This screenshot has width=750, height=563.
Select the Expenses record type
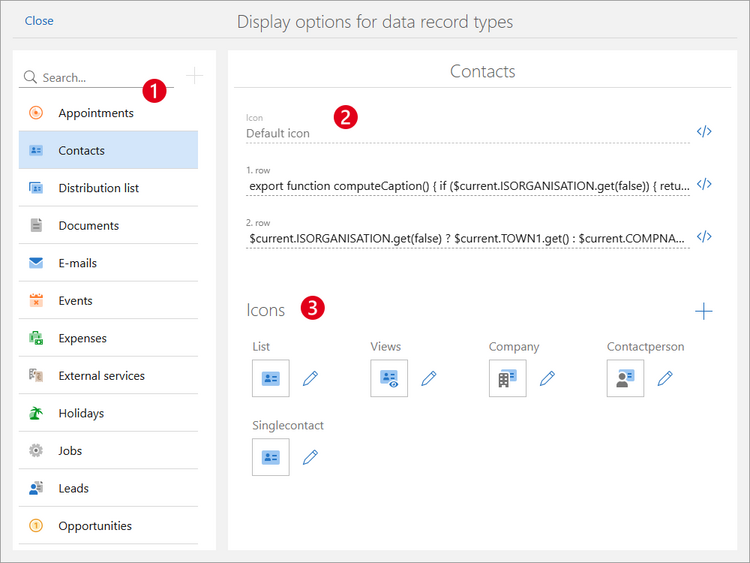click(x=82, y=338)
